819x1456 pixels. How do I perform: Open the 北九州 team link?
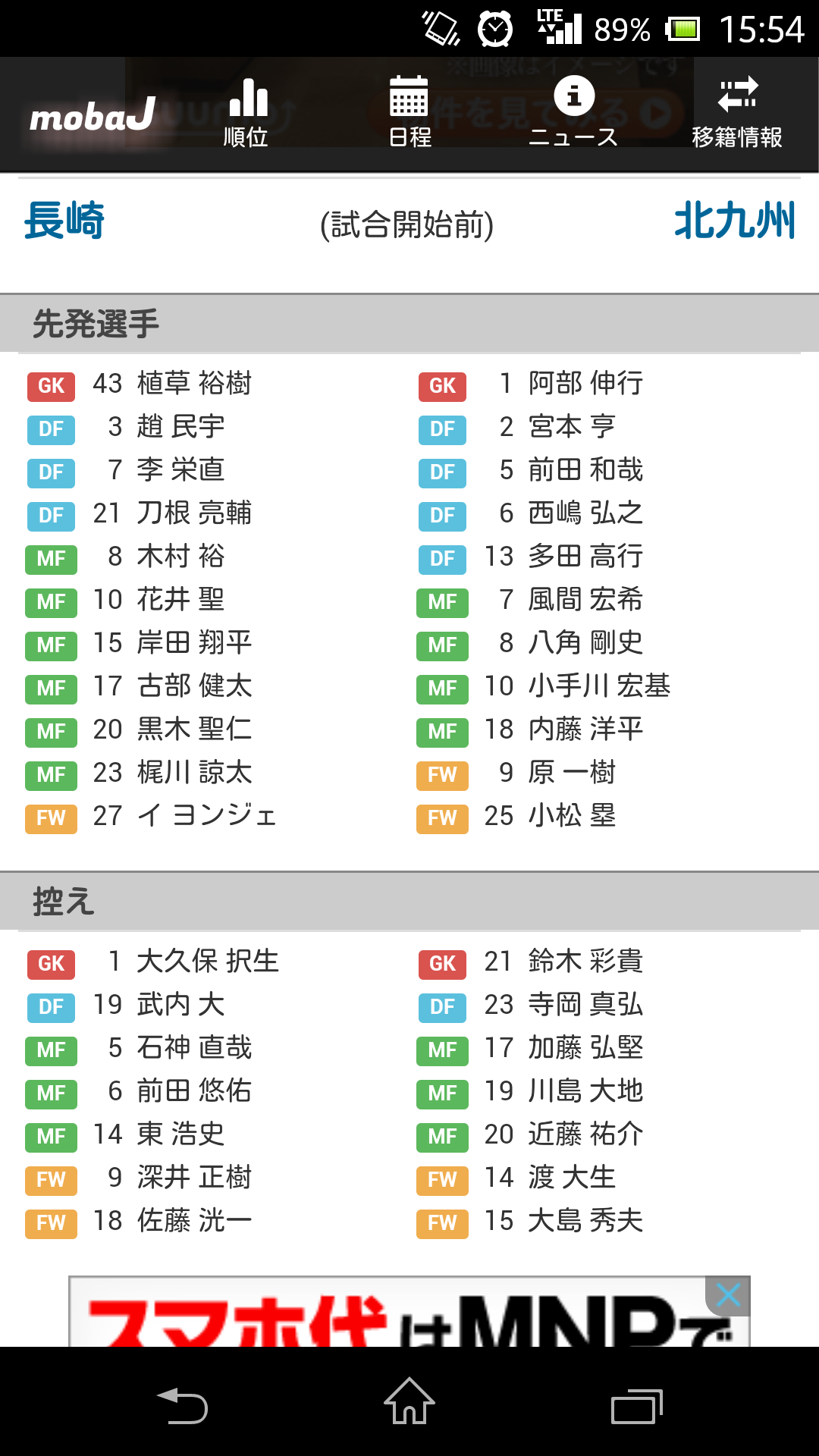coord(734,221)
